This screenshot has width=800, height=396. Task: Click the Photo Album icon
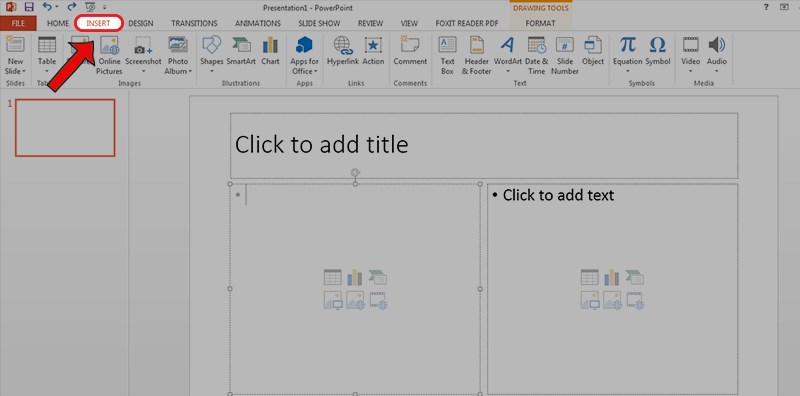point(178,45)
